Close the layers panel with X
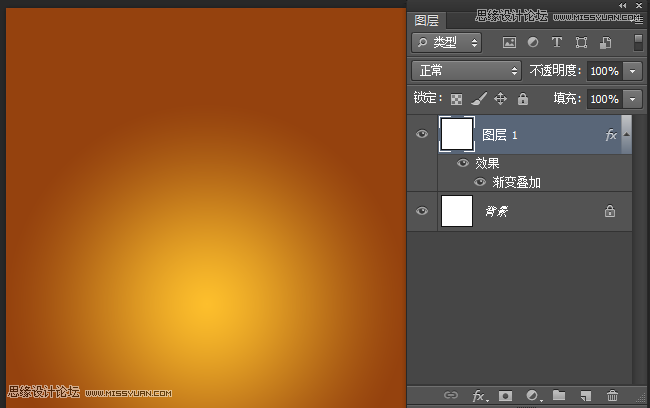The image size is (650, 408). [639, 5]
